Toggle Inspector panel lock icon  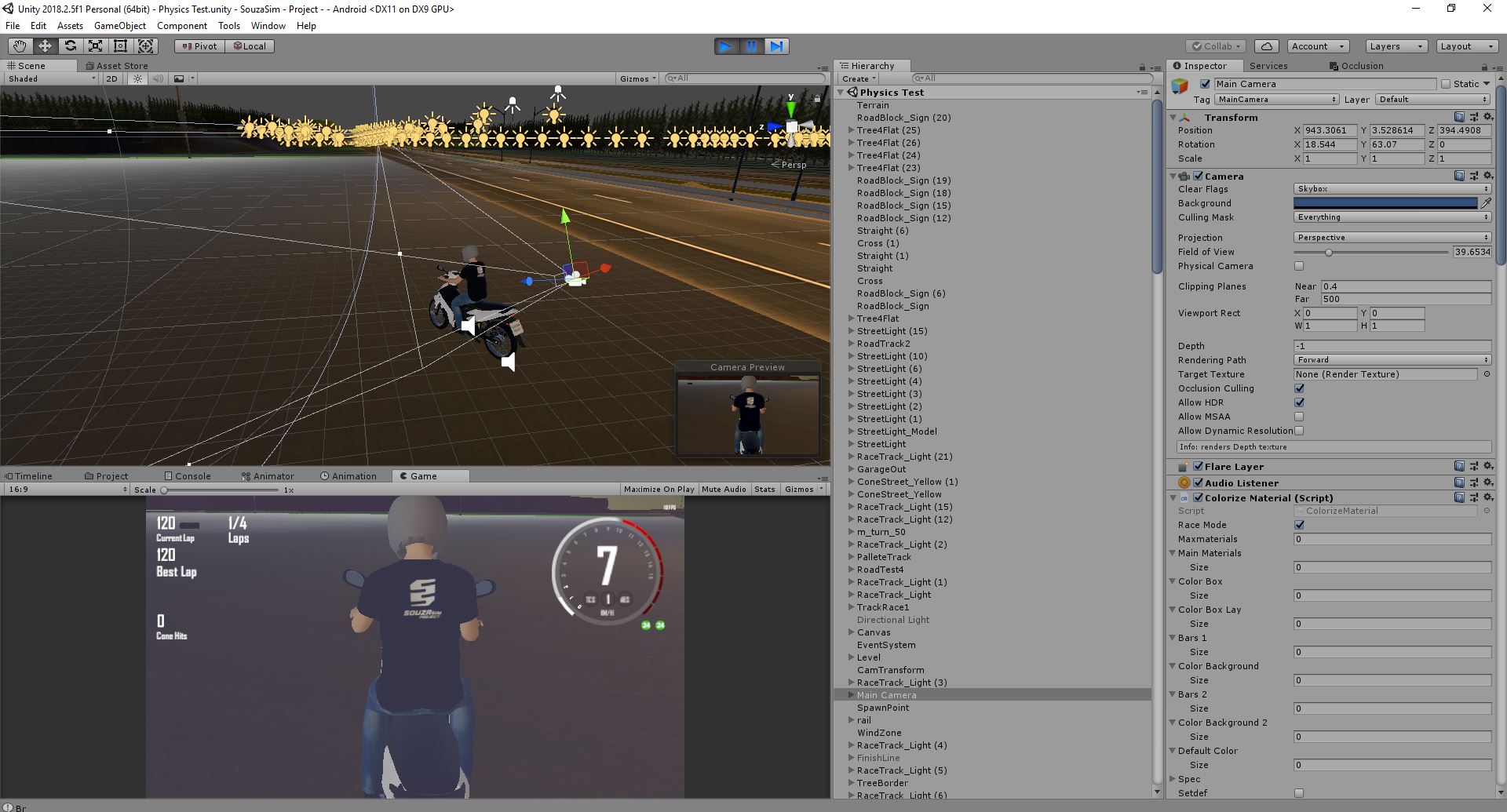(x=1484, y=67)
